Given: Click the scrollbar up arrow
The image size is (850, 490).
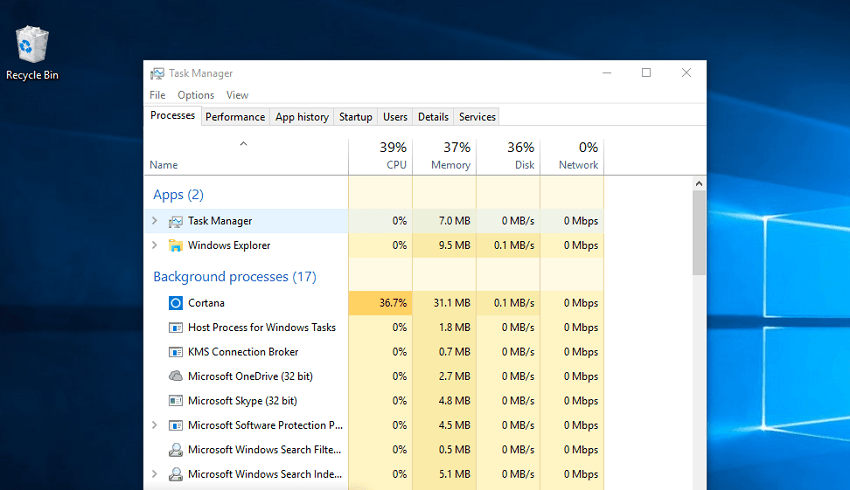Looking at the screenshot, I should pyautogui.click(x=699, y=184).
